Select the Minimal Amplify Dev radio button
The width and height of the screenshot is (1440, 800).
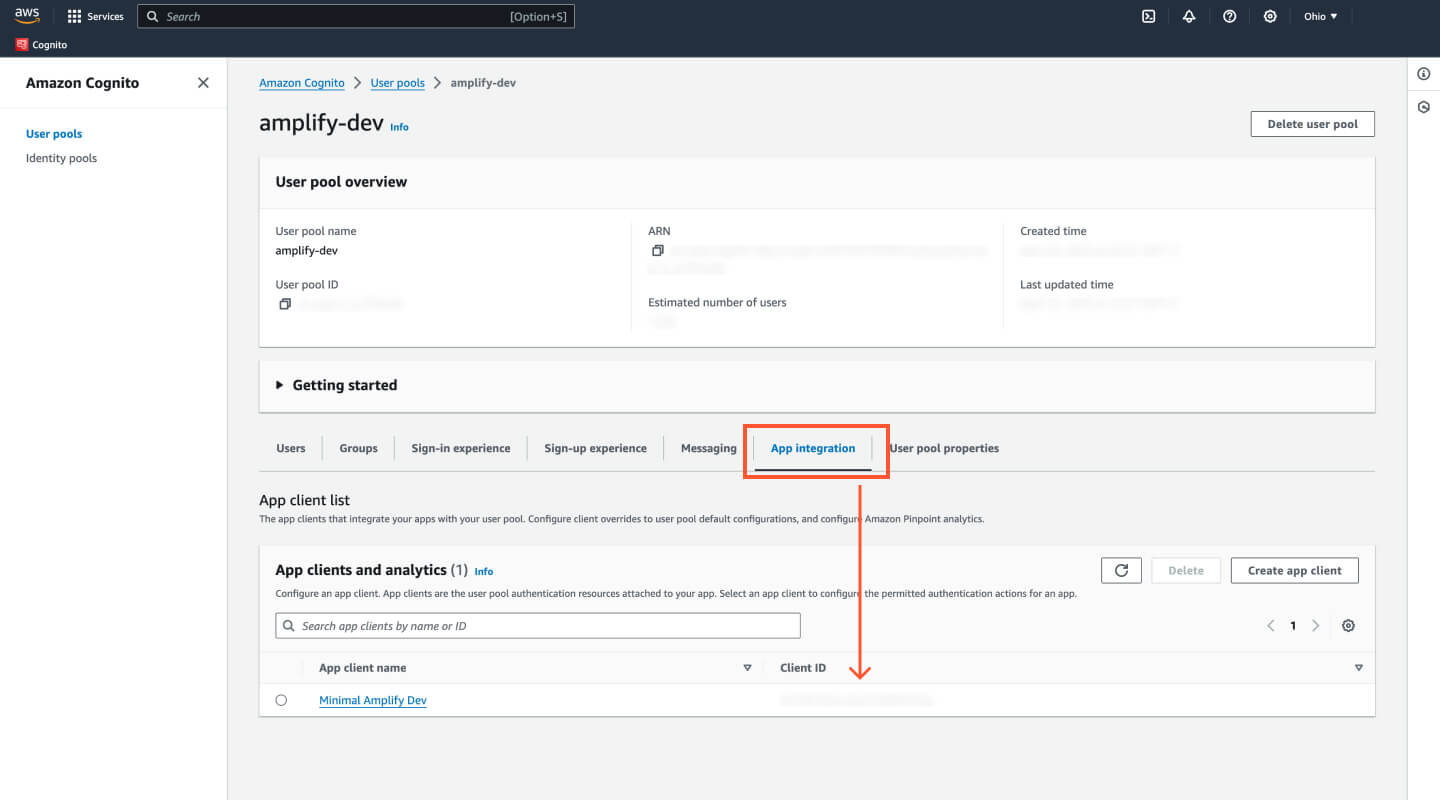tap(281, 700)
